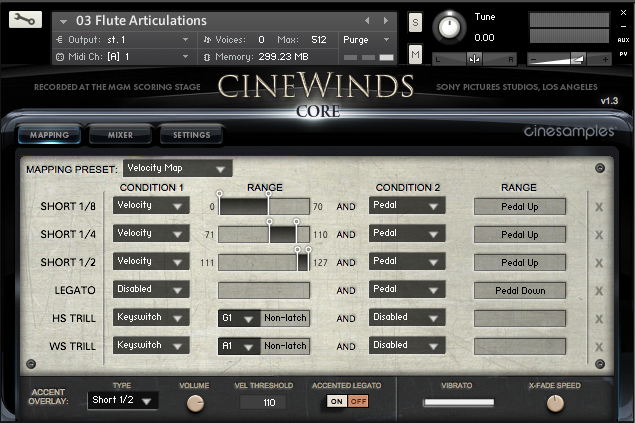Click the Accent Overlay Volume knob
Image resolution: width=635 pixels, height=423 pixels.
point(195,403)
